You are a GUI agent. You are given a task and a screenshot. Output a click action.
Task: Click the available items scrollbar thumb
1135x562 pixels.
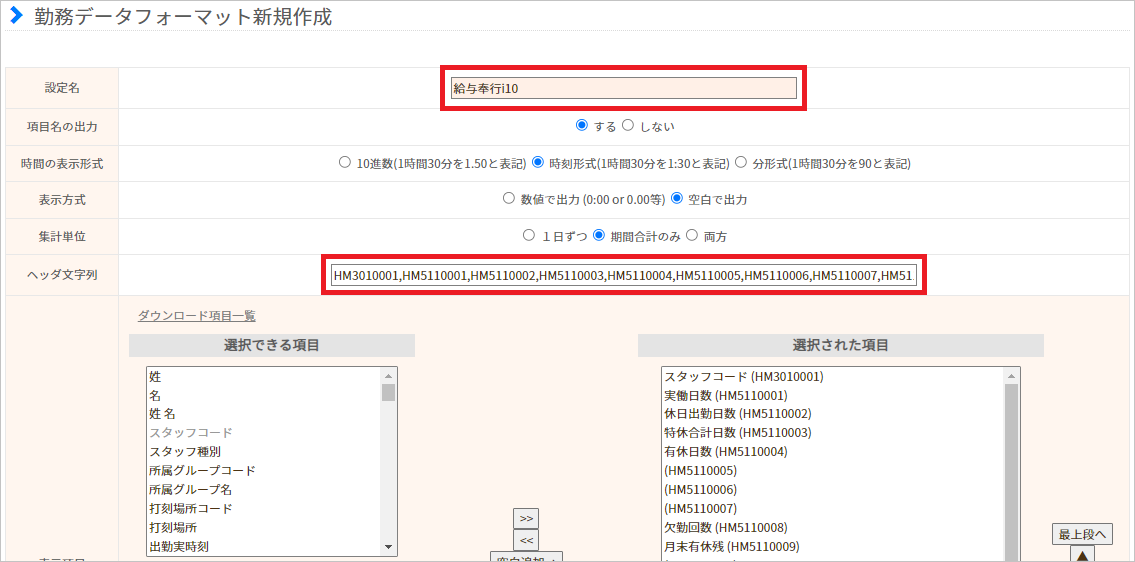click(389, 393)
